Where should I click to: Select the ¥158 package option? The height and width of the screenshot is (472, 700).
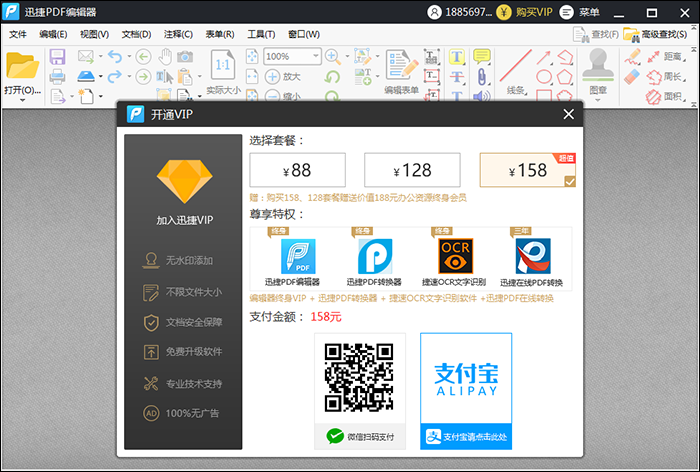click(527, 170)
